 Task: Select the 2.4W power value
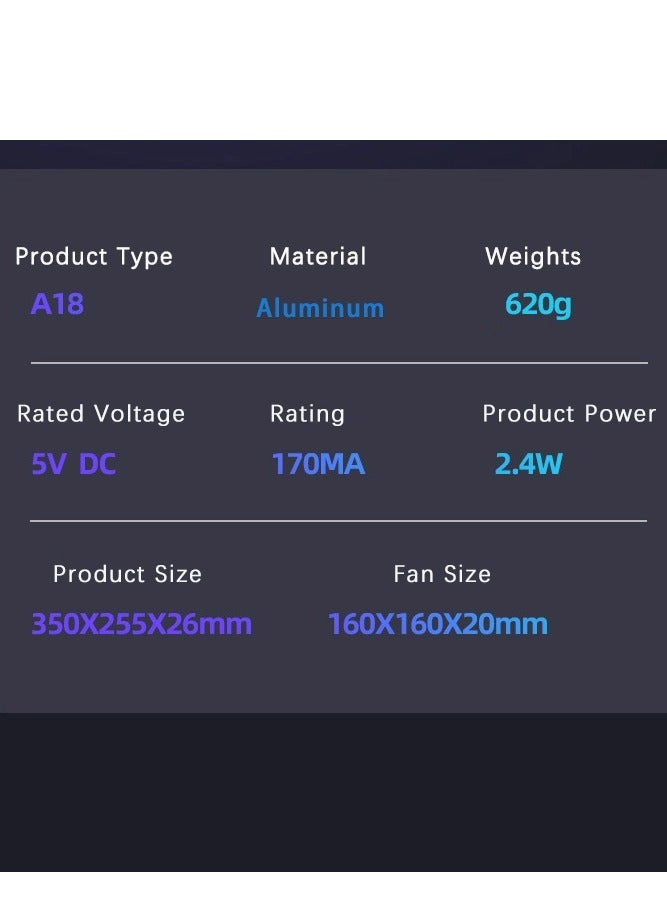pyautogui.click(x=529, y=464)
